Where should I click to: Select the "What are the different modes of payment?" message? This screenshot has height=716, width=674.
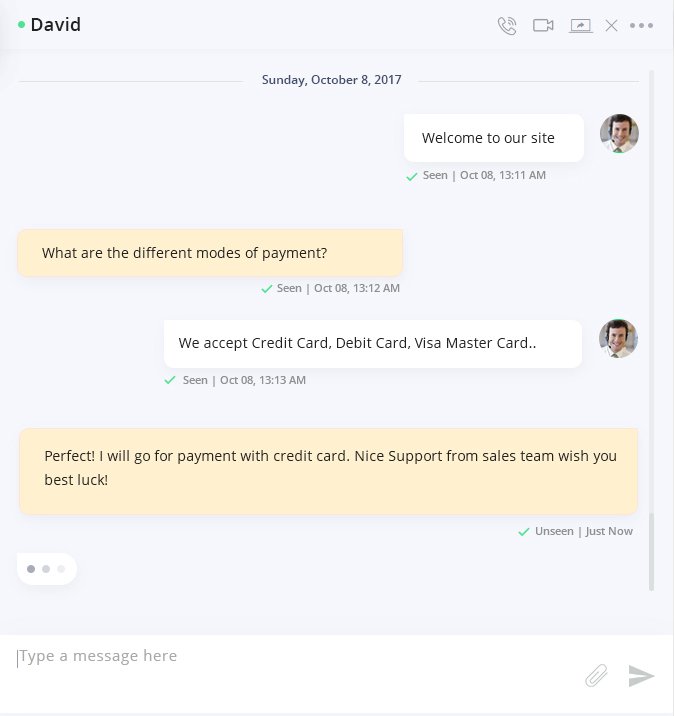210,253
